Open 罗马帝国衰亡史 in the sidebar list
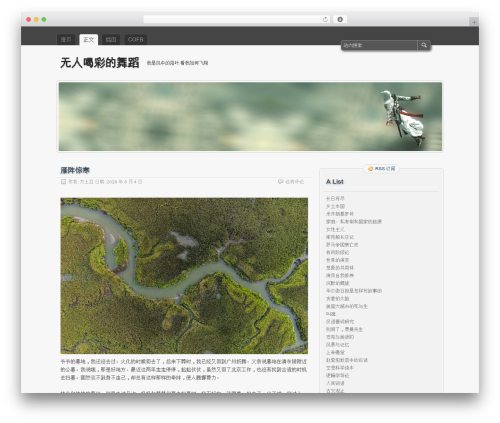Screen dimensions: 500x423 point(342,245)
